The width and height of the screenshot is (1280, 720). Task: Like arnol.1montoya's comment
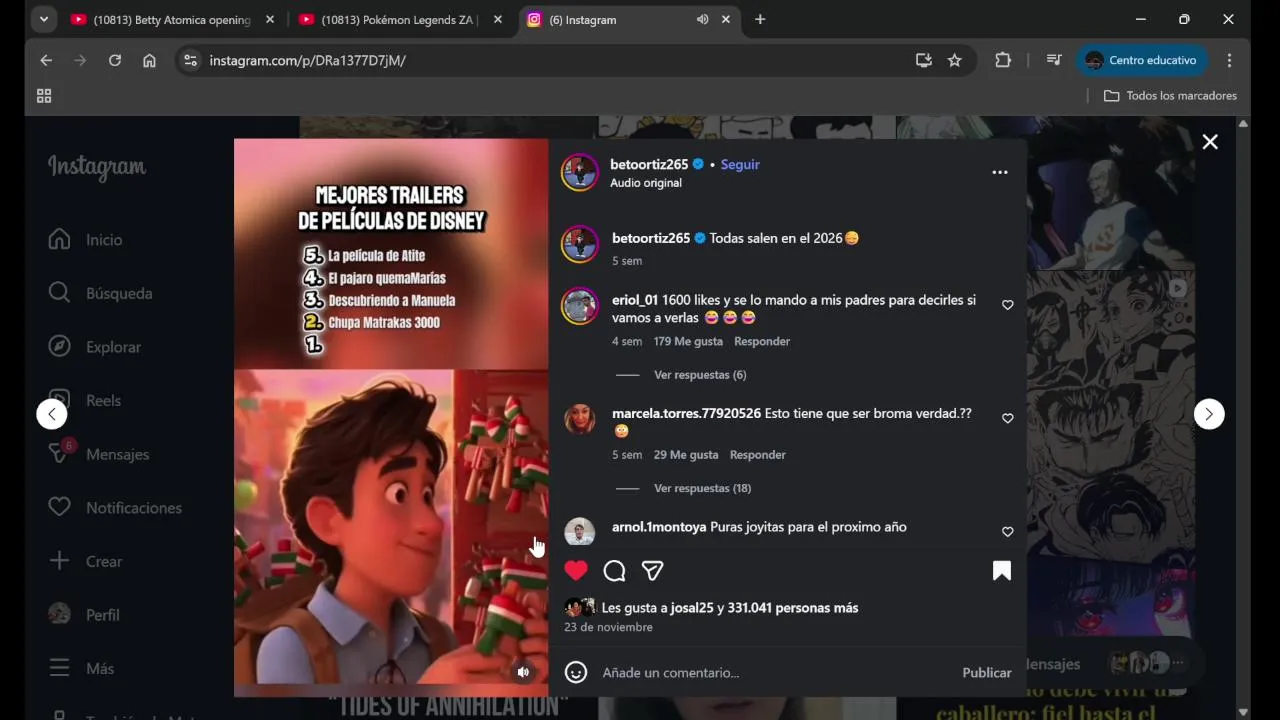point(1007,532)
